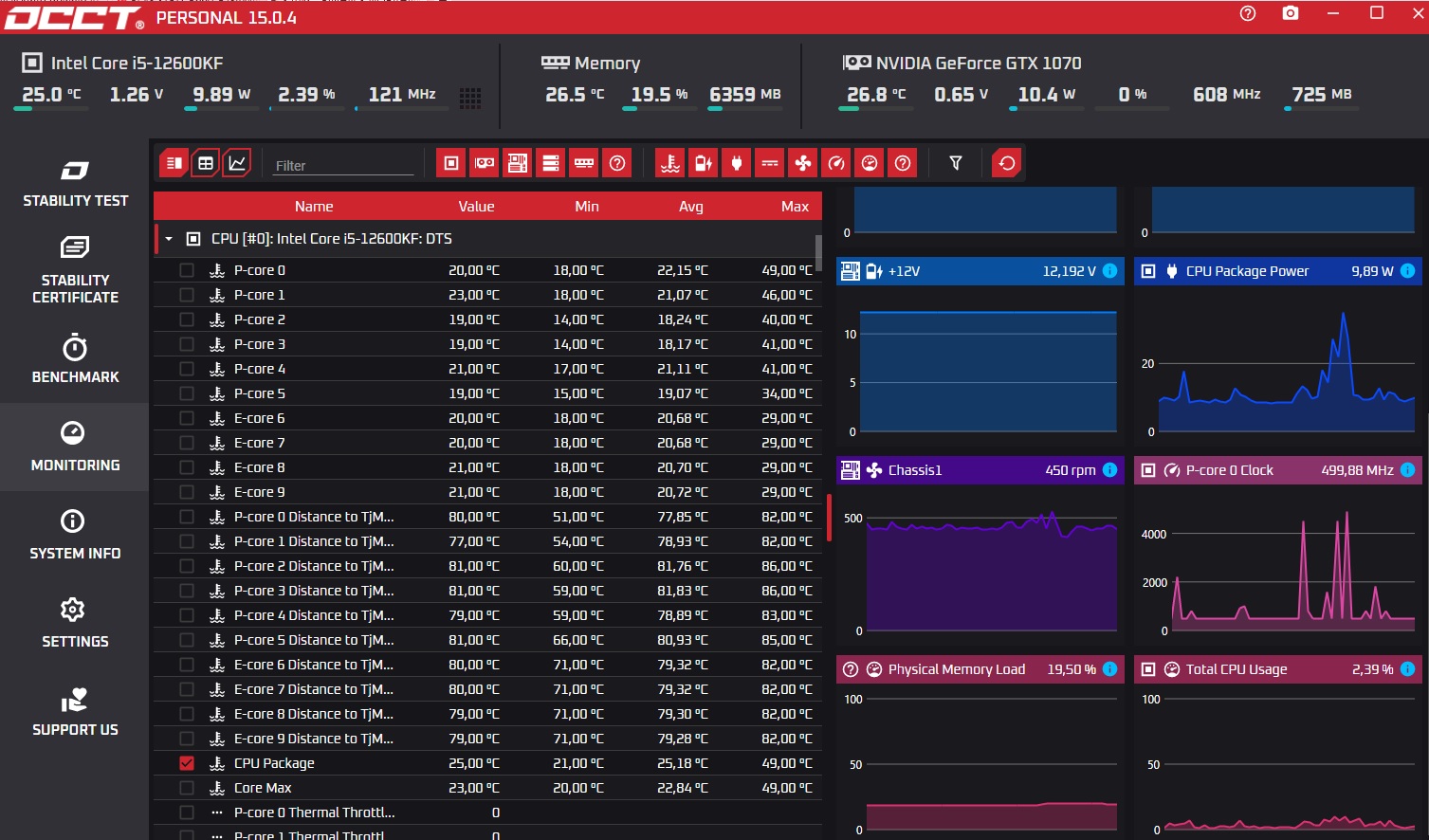Switch to the graph-only monitoring view
The image size is (1429, 840).
click(237, 163)
